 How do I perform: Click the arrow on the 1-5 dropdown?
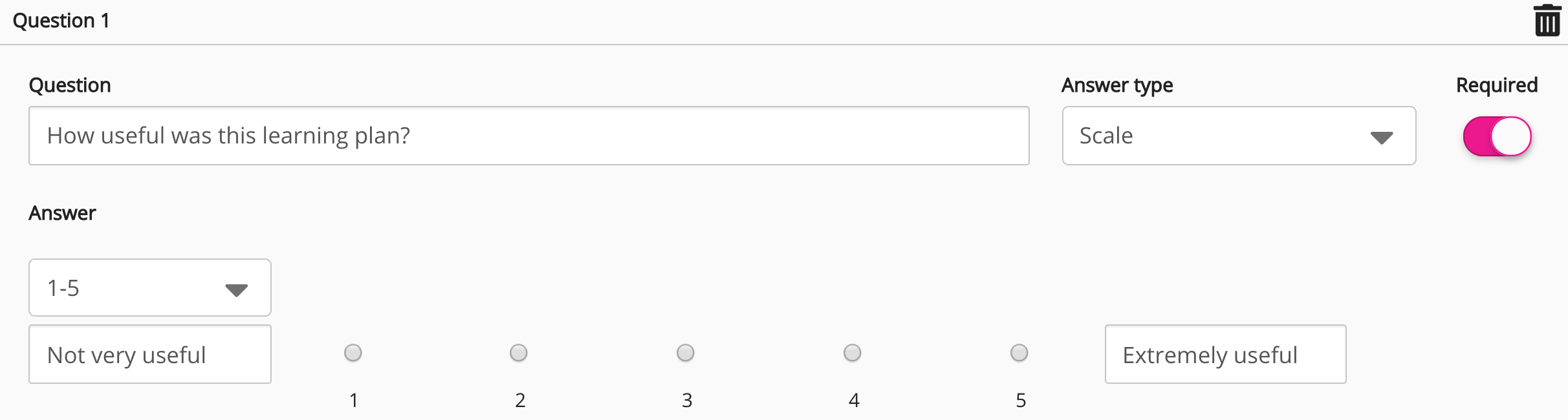point(236,290)
